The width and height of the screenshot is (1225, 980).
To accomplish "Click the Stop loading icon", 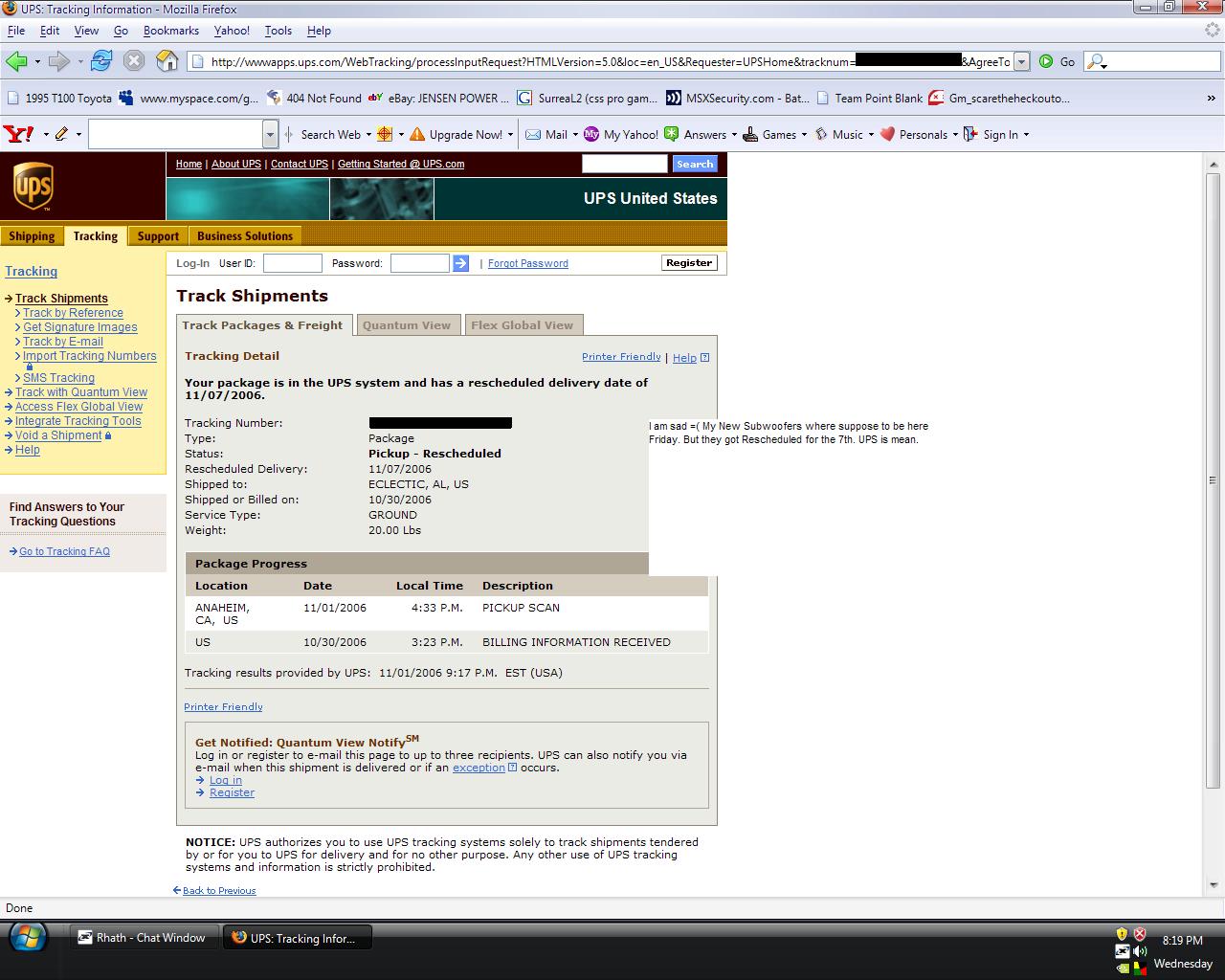I will pyautogui.click(x=134, y=61).
